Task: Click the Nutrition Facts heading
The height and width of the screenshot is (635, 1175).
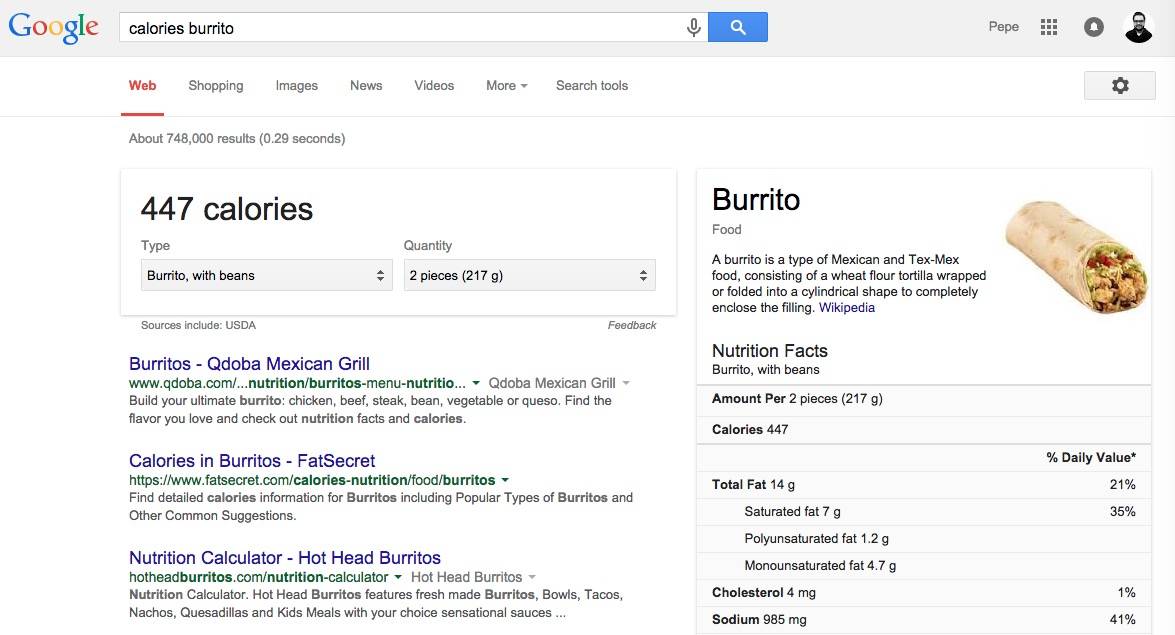Action: [x=770, y=351]
